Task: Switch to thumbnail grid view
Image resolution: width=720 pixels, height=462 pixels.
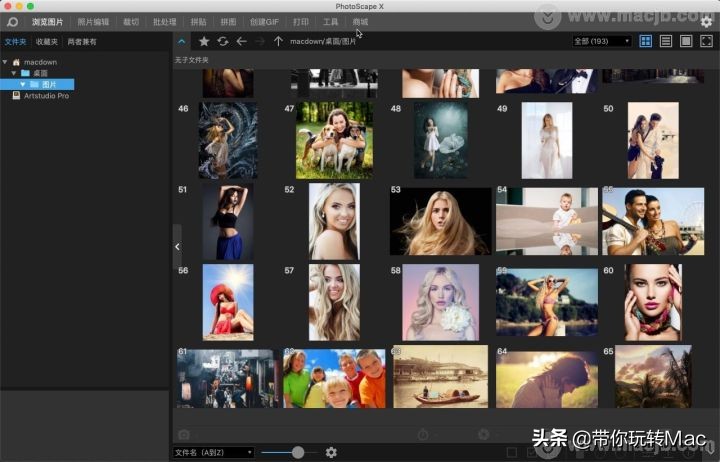Action: point(646,41)
